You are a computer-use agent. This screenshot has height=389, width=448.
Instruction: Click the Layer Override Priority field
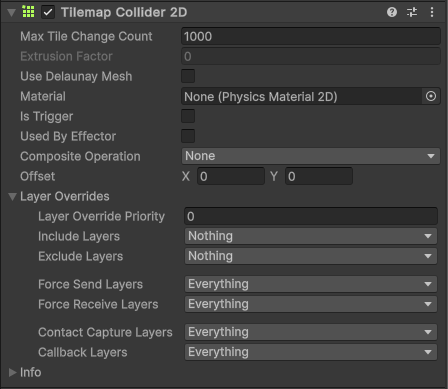coord(311,216)
